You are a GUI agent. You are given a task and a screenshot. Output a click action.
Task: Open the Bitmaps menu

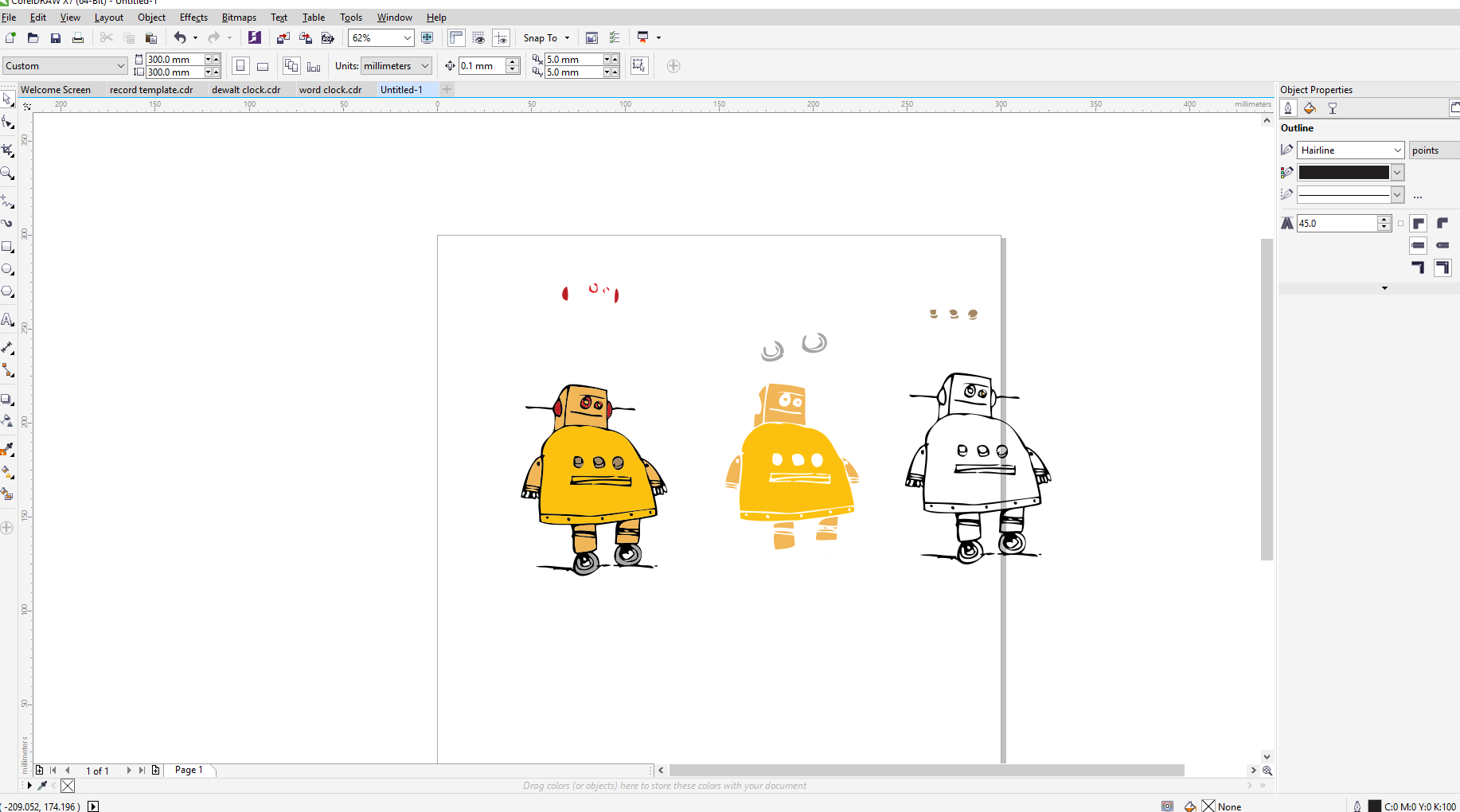pyautogui.click(x=239, y=18)
